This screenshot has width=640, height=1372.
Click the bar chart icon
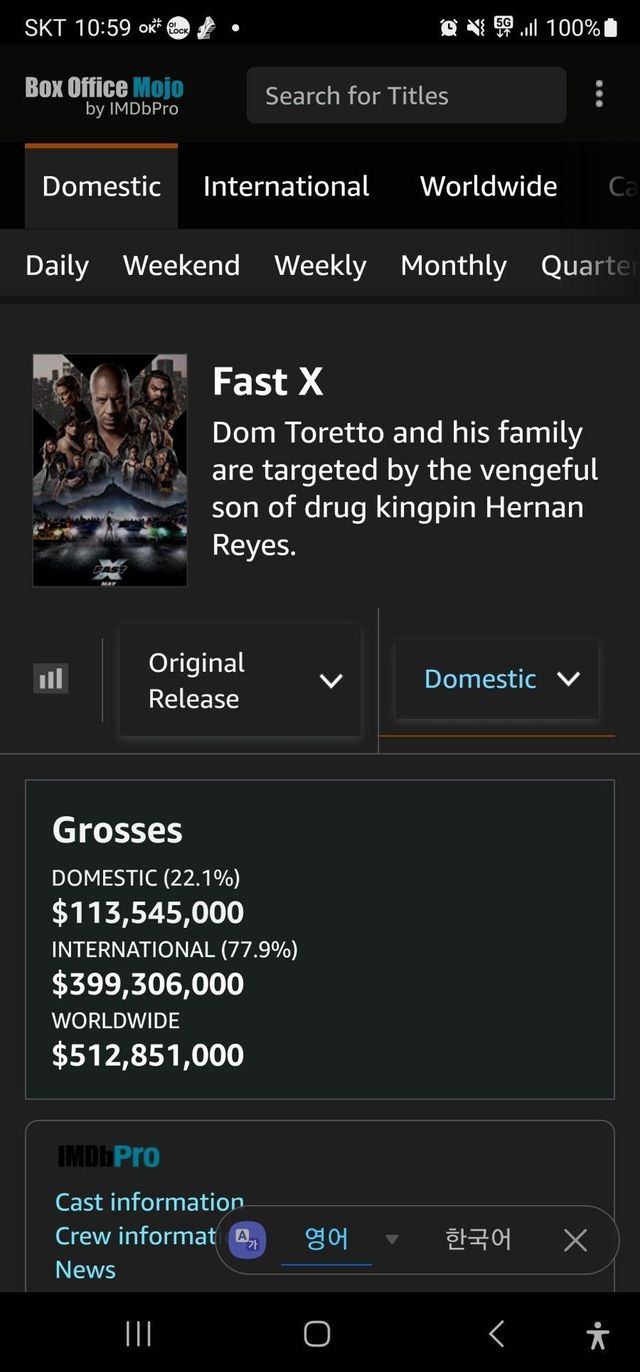pyautogui.click(x=51, y=679)
